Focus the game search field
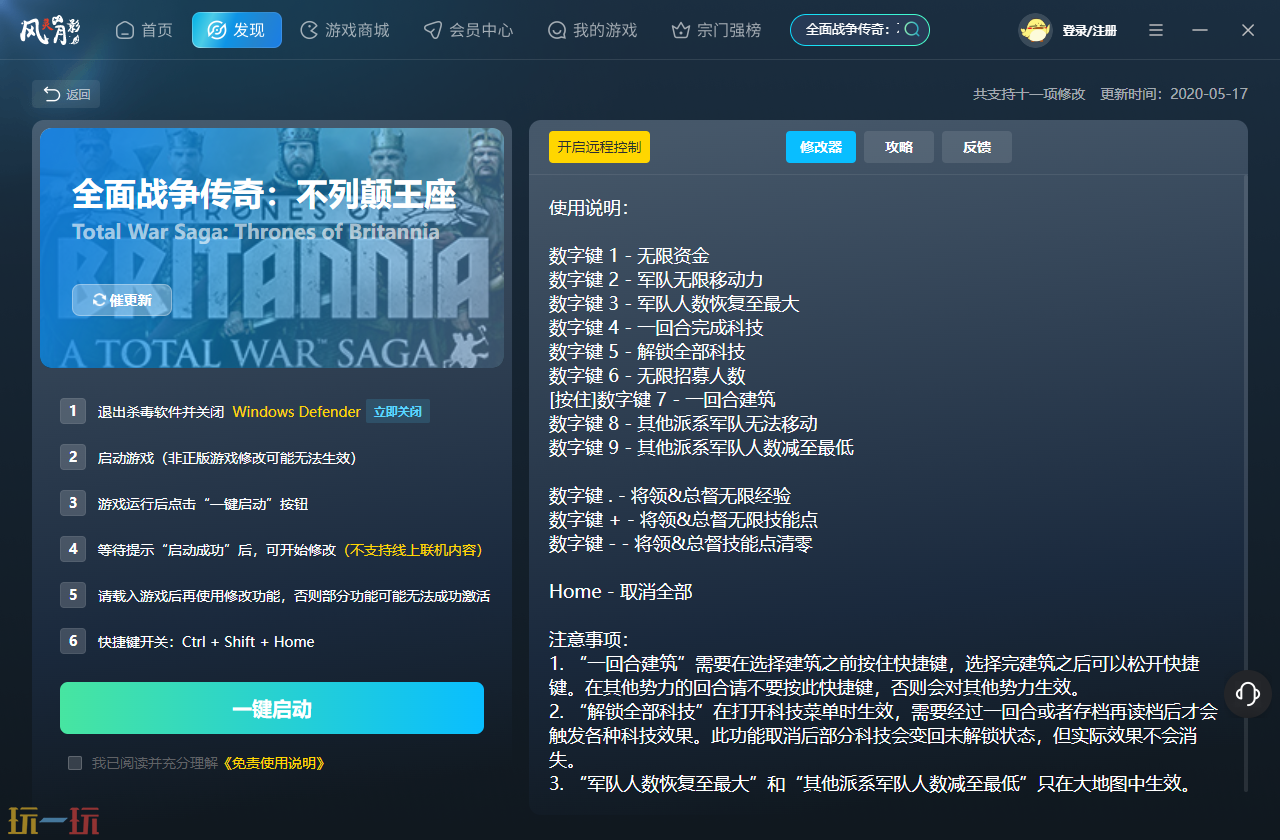Screen dimensions: 1280x840 click(860, 30)
